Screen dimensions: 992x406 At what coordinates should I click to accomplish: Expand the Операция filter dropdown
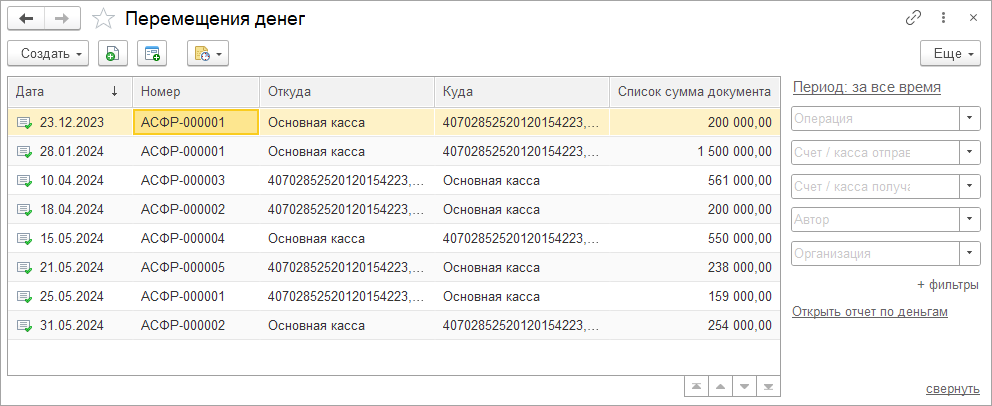point(969,118)
